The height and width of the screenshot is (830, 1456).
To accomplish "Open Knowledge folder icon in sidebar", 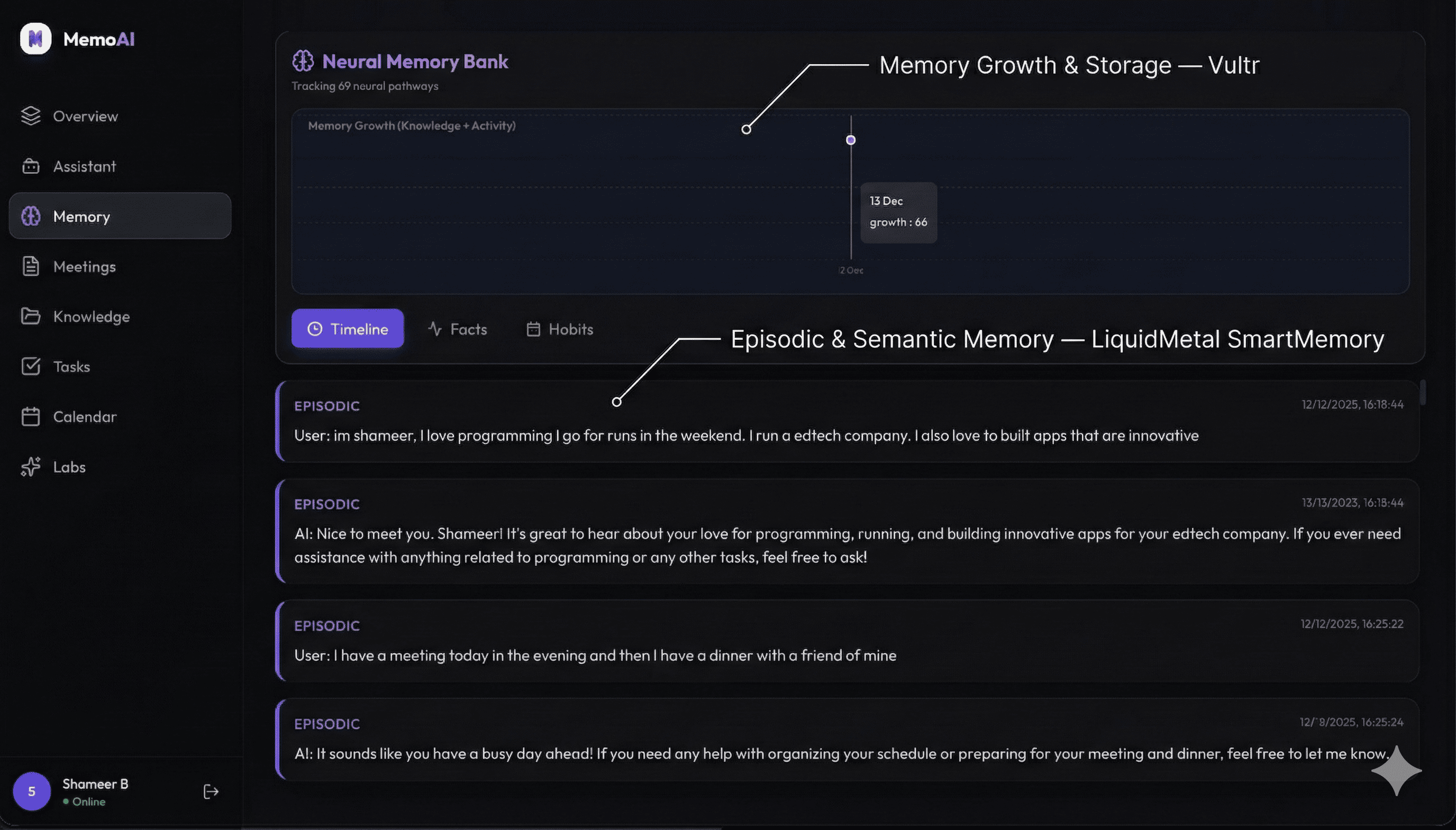I will (x=31, y=317).
